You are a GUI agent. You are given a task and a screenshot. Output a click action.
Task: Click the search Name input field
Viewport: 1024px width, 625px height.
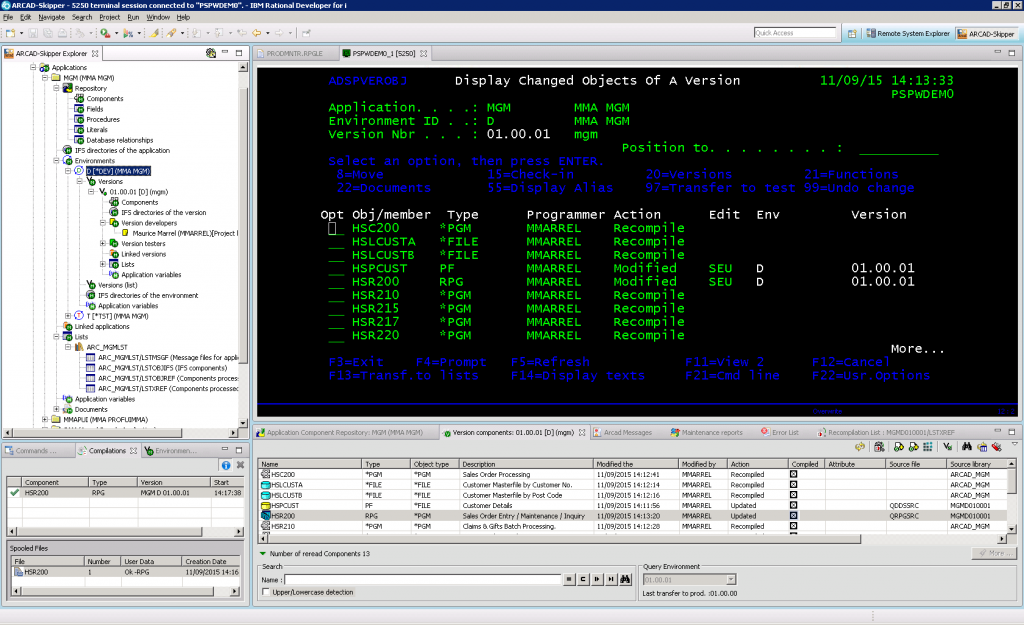(423, 579)
